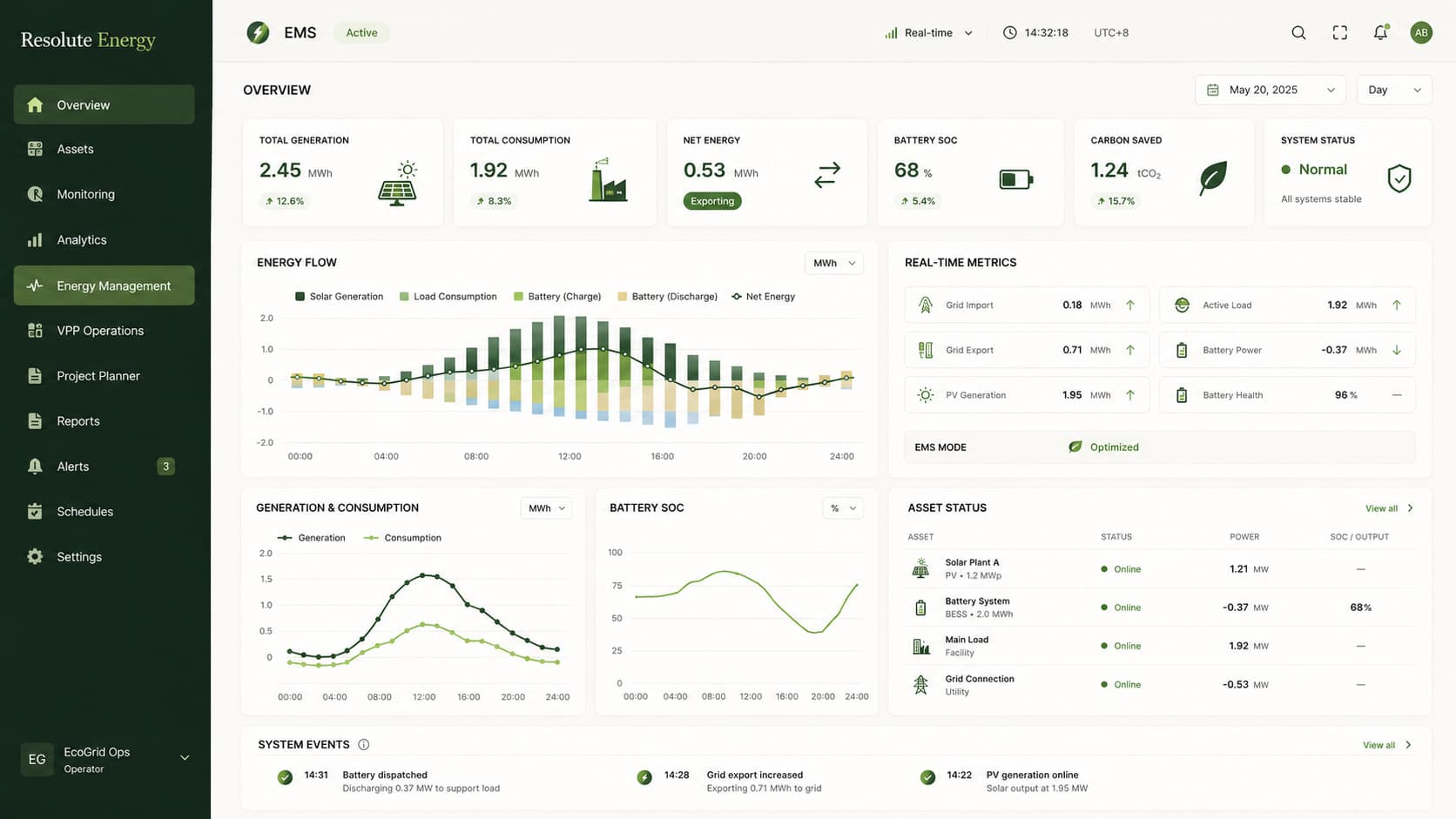Toggle the Solar Generation legend series
1456x819 pixels.
(x=339, y=297)
